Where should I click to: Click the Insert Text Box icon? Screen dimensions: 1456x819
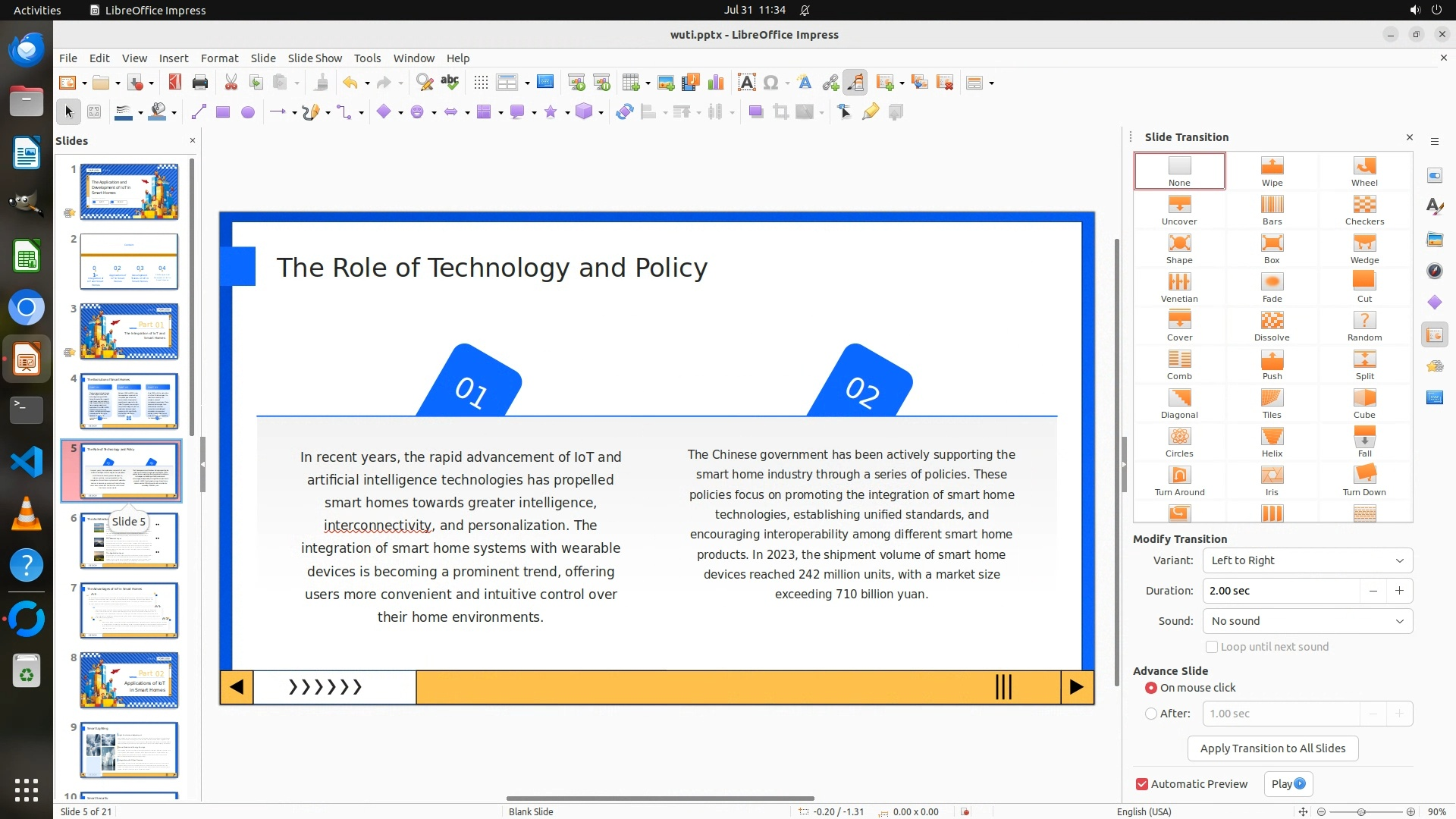click(746, 83)
